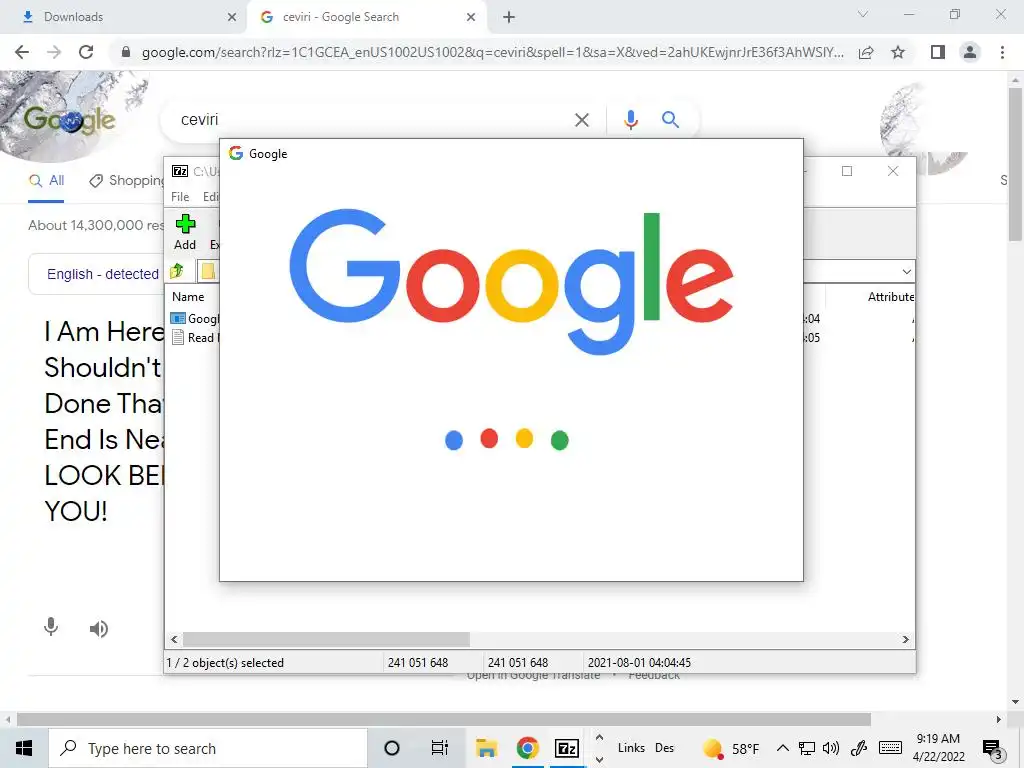The height and width of the screenshot is (768, 1024).
Task: Listen to source text speaker icon
Action: [99, 629]
